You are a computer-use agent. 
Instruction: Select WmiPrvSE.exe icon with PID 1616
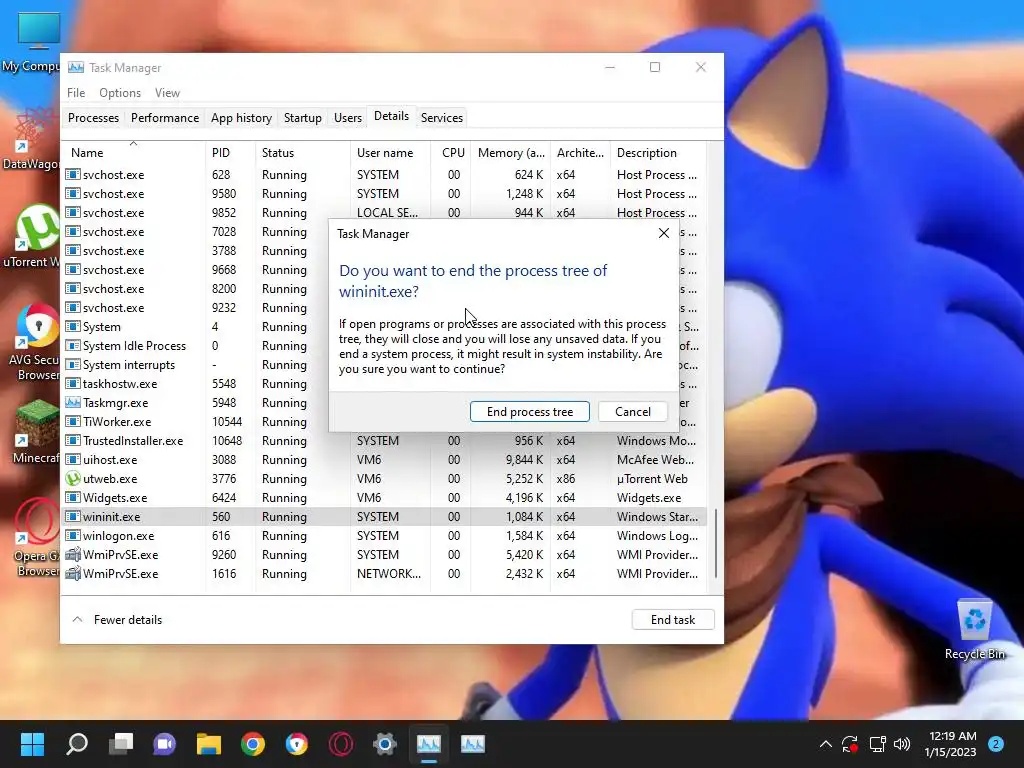click(72, 573)
